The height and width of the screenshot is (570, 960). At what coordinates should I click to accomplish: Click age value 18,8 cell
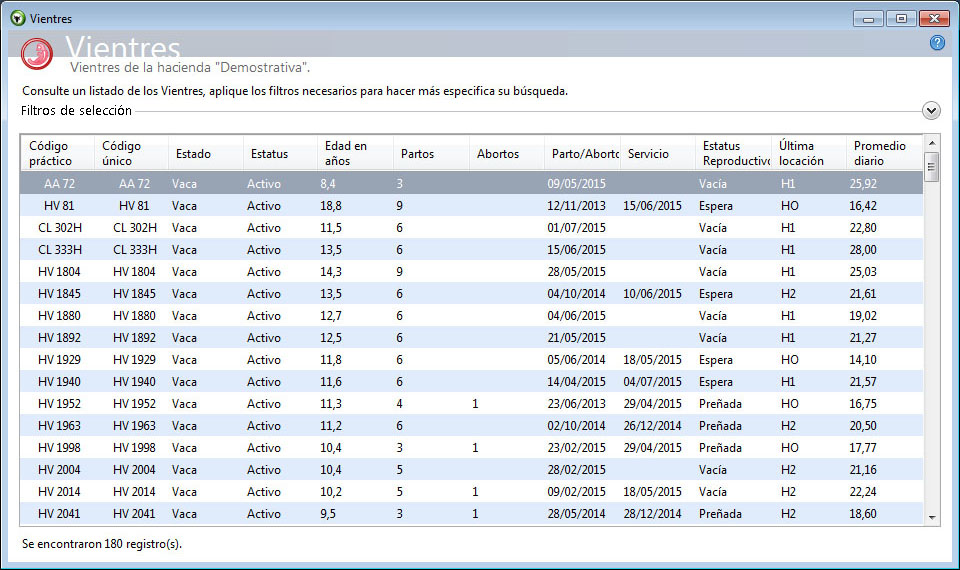[x=331, y=206]
